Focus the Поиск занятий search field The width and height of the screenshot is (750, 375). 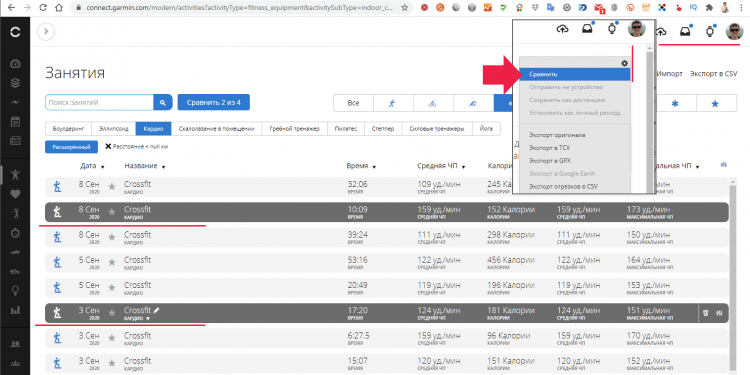(x=99, y=102)
